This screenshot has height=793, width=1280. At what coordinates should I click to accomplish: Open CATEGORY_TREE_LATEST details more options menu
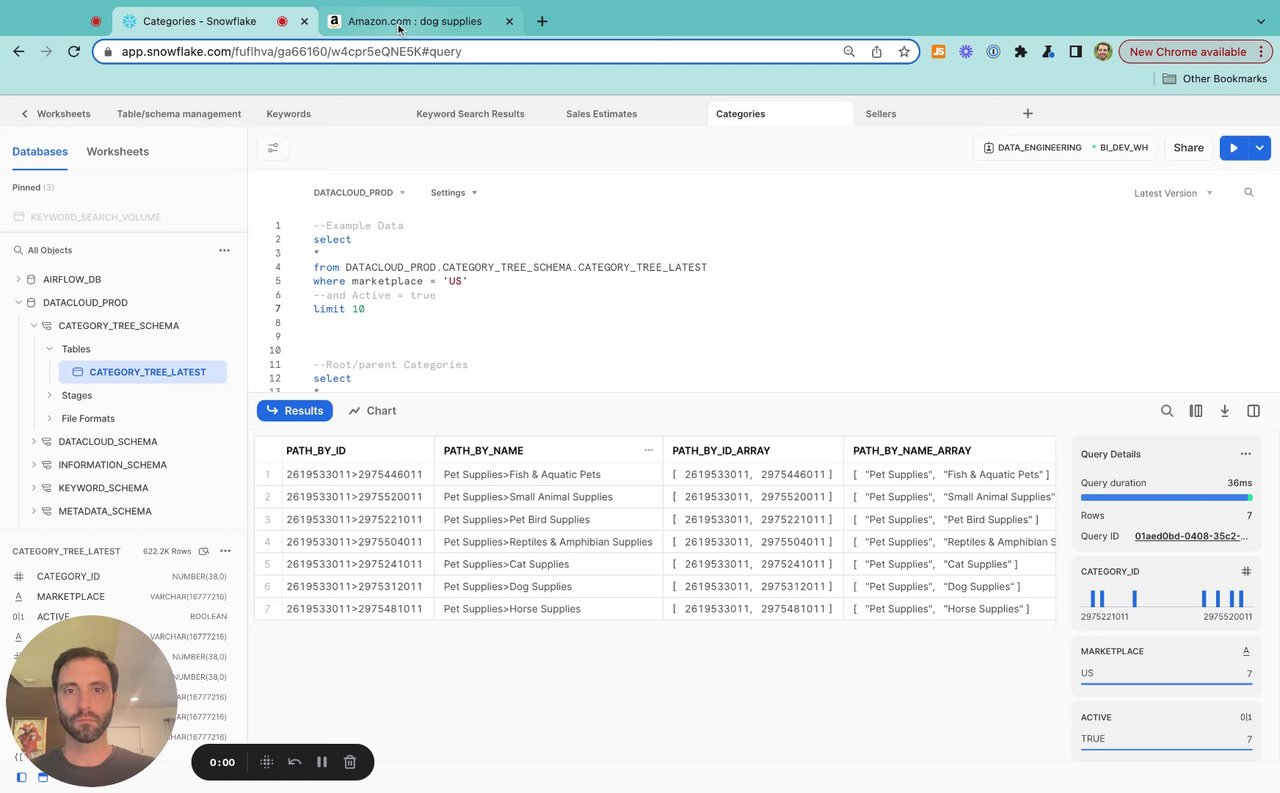tap(225, 551)
